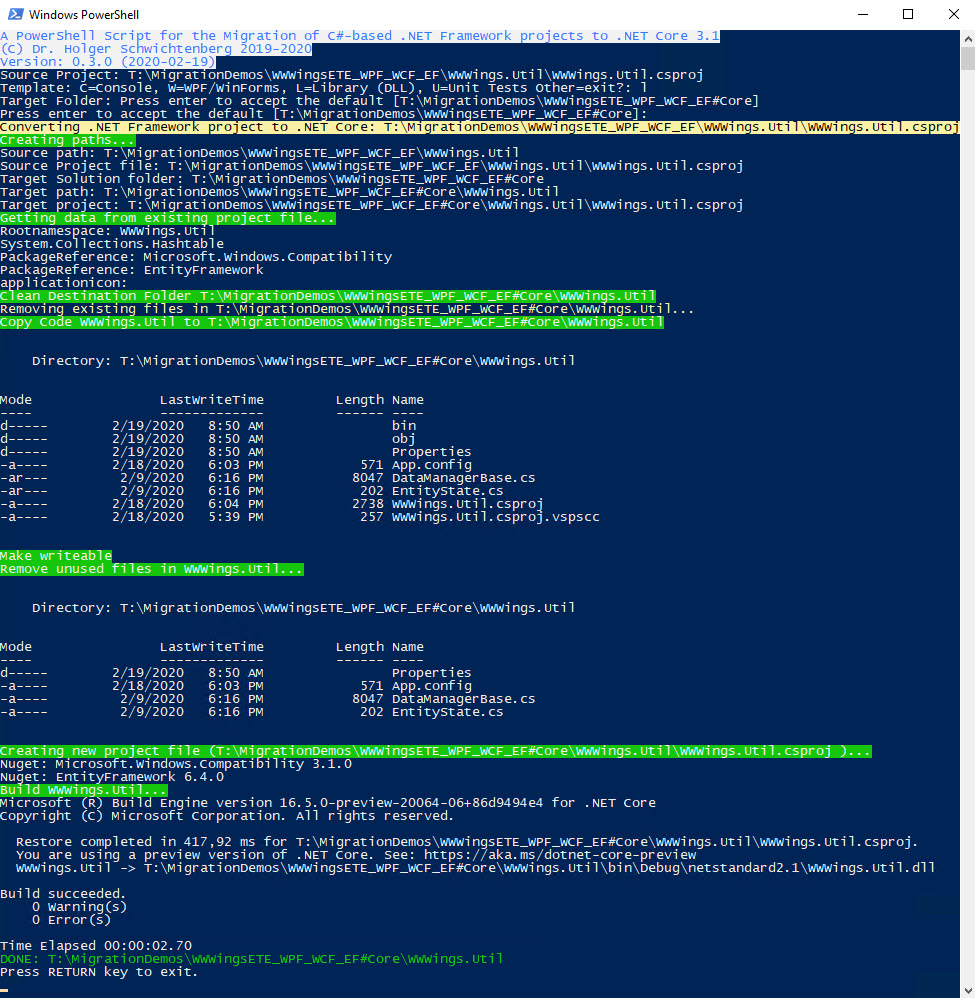Close the Windows PowerShell window

coord(953,14)
